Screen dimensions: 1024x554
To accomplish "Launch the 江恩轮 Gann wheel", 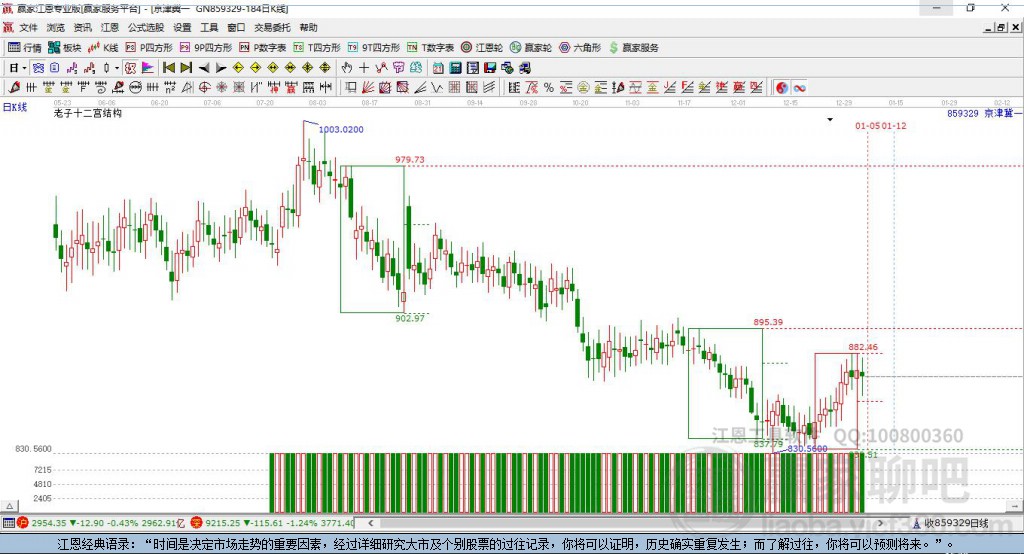I will pos(482,48).
